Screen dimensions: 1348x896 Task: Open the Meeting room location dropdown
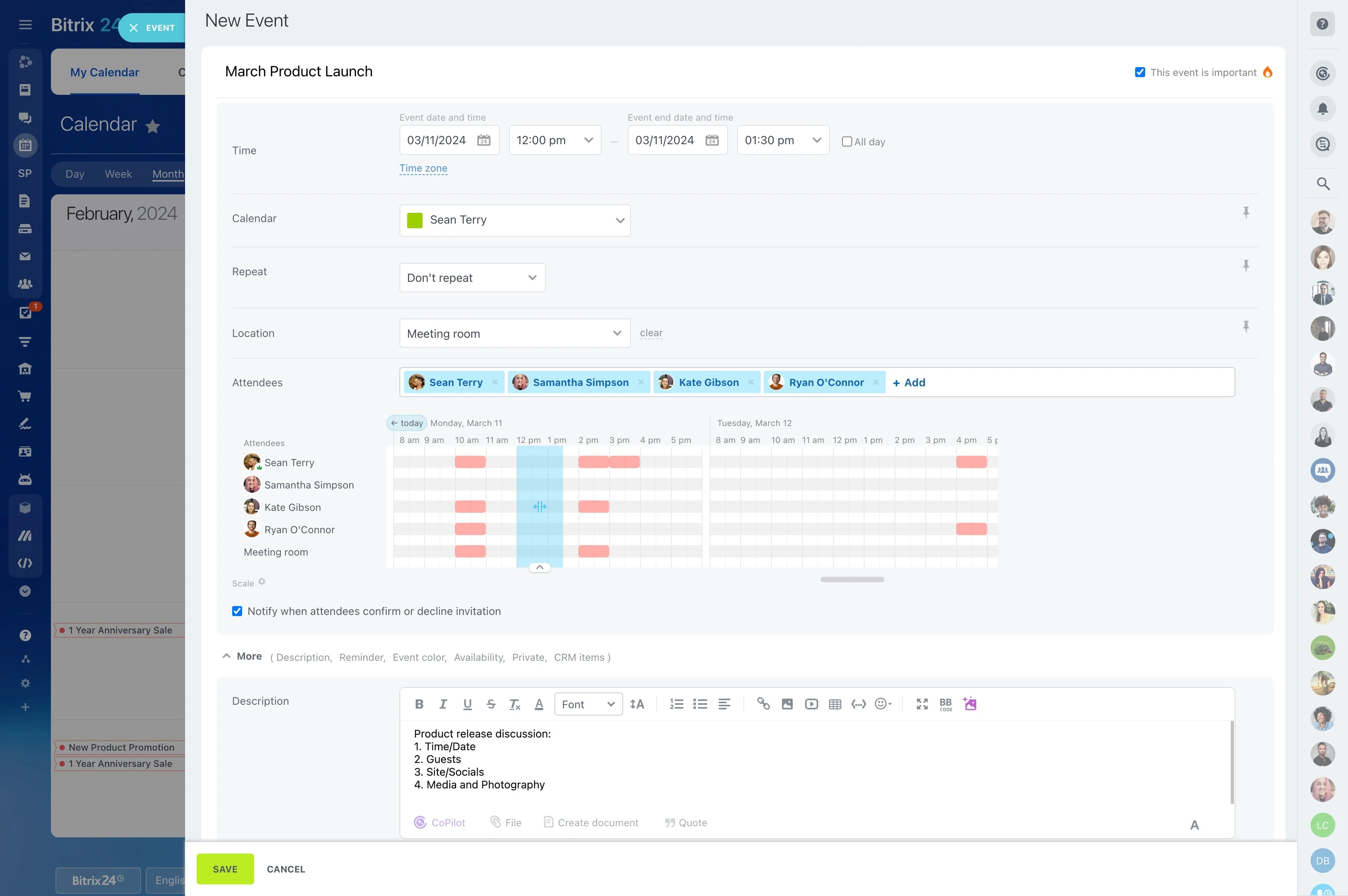[x=514, y=333]
